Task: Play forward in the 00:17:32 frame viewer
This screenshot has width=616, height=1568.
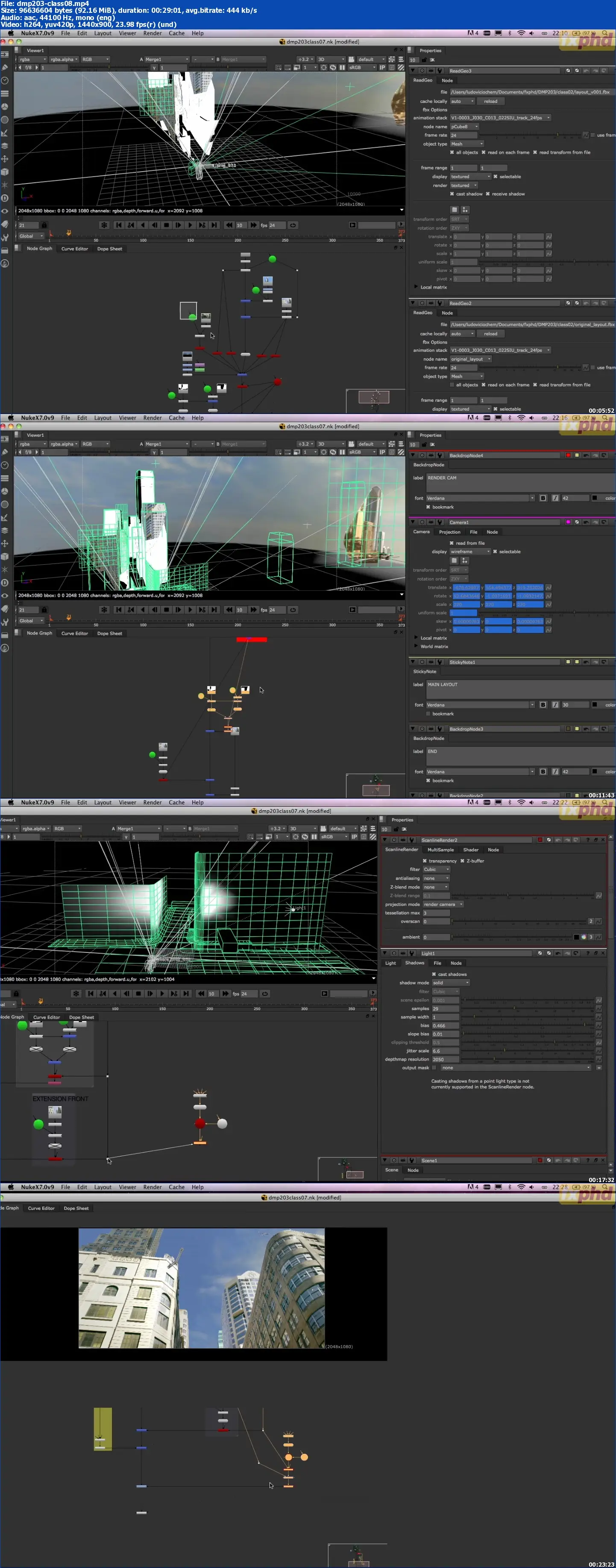Action: coord(162,994)
